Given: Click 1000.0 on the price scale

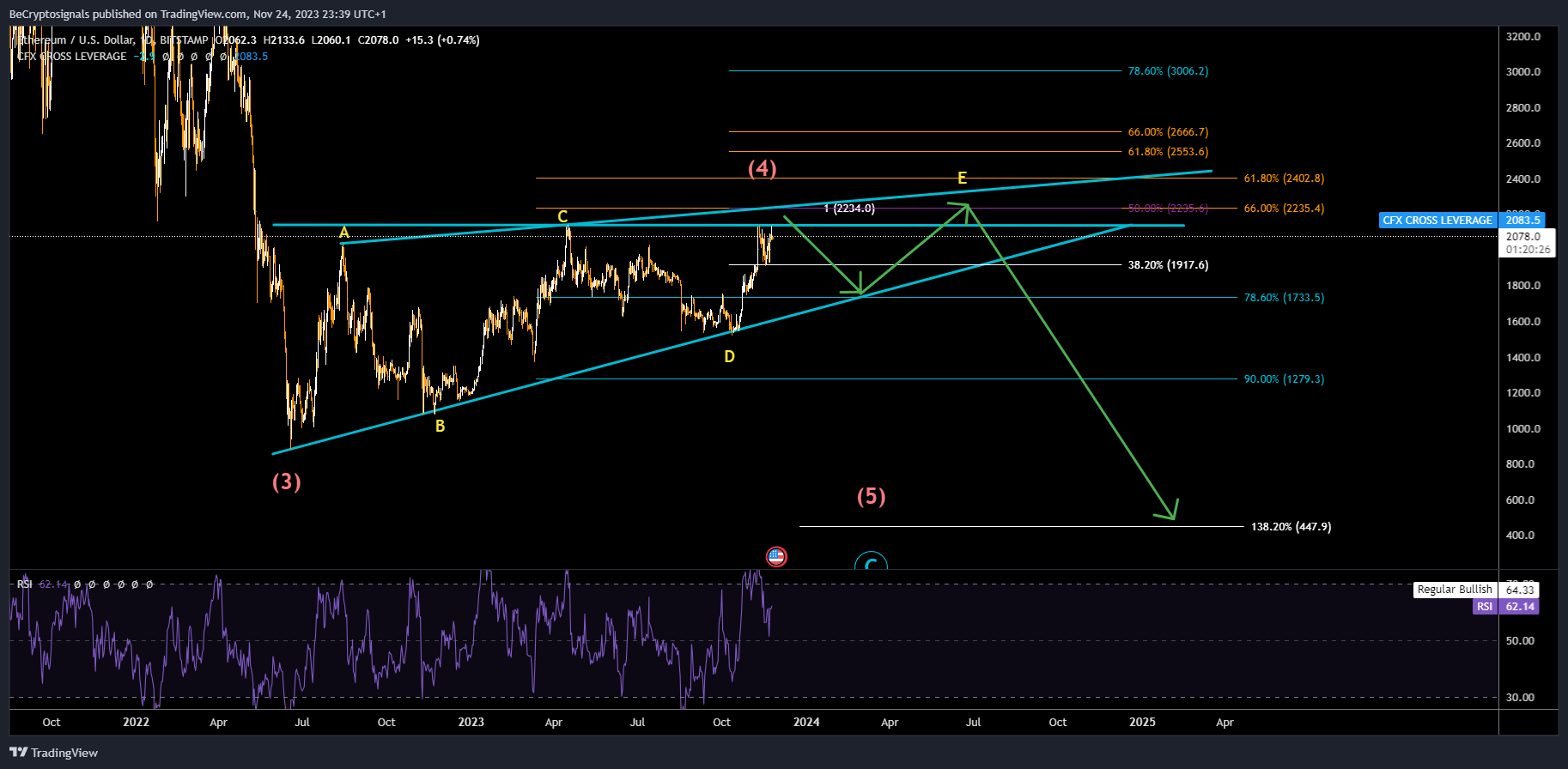Looking at the screenshot, I should pyautogui.click(x=1523, y=429).
